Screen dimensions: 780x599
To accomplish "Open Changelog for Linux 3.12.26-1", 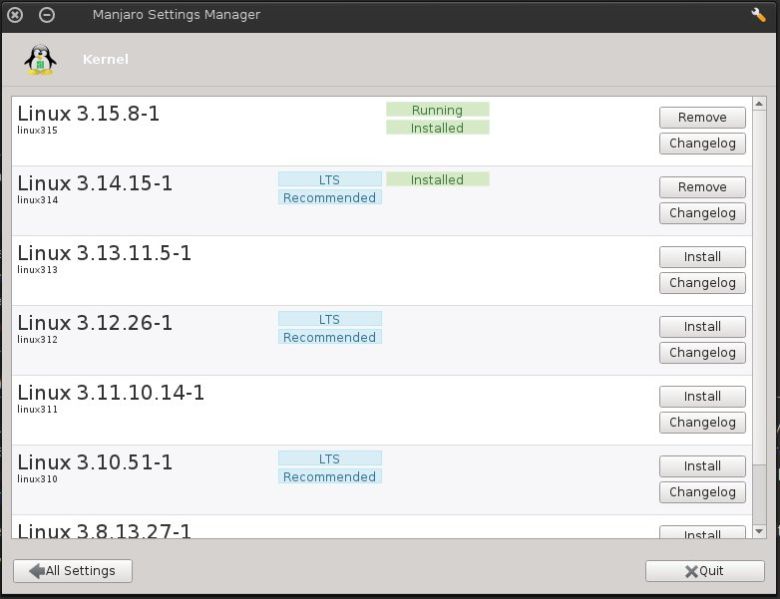I will (x=702, y=353).
